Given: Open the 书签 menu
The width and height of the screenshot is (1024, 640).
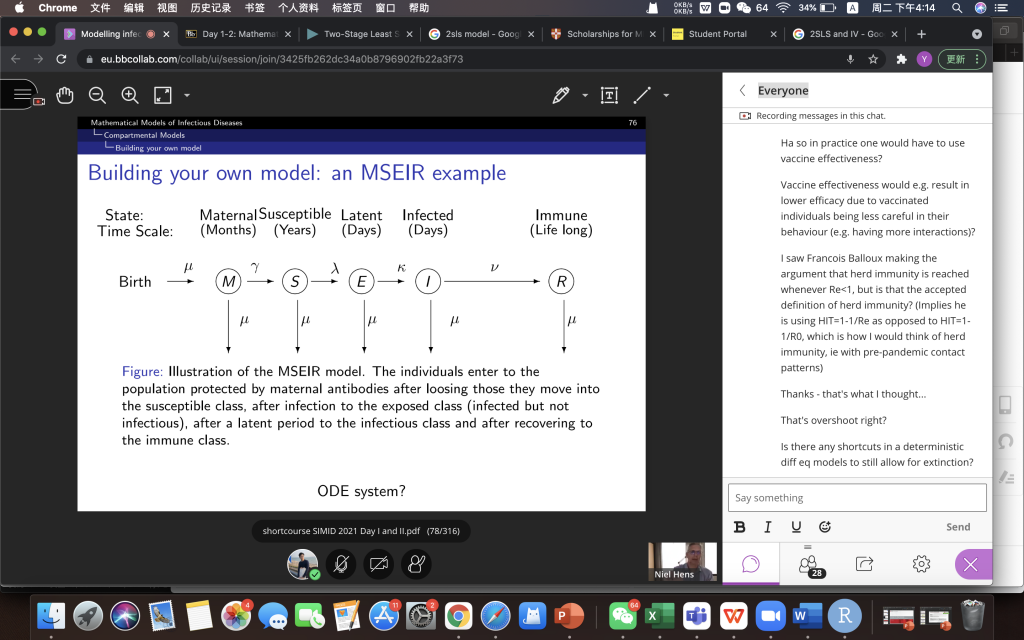Looking at the screenshot, I should pyautogui.click(x=255, y=8).
